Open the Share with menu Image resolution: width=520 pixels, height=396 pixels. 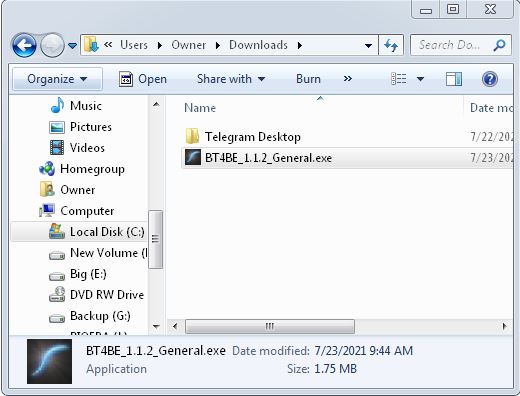pyautogui.click(x=231, y=79)
